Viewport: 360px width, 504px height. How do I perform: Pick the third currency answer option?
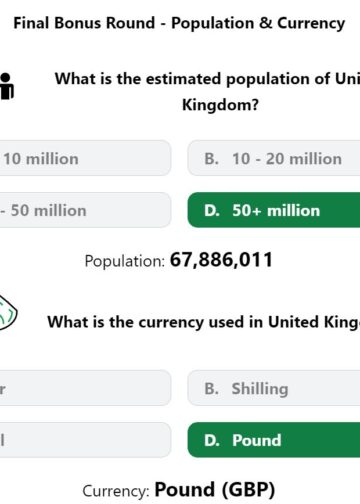click(85, 440)
